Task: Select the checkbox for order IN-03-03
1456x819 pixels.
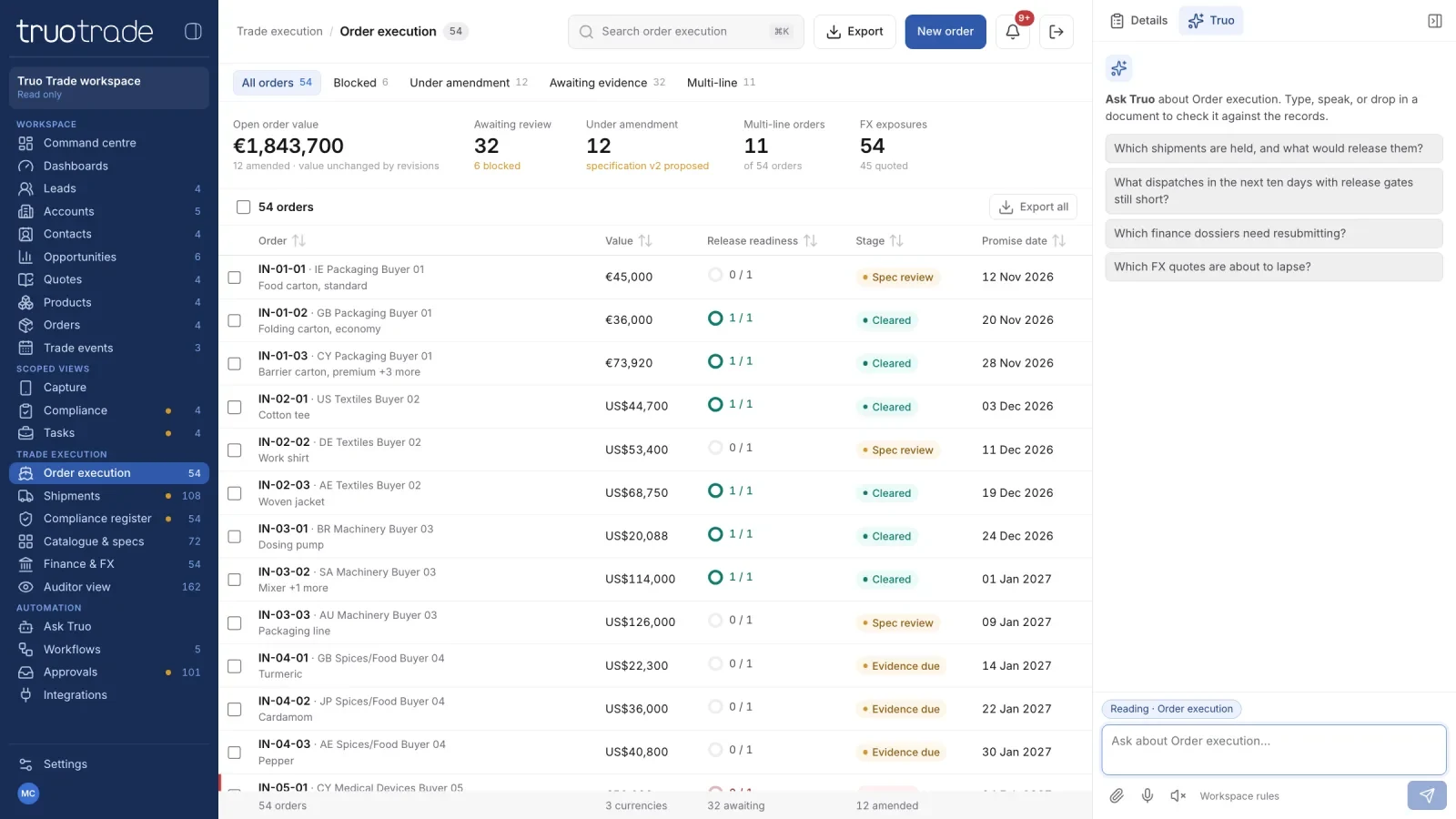Action: pos(234,623)
